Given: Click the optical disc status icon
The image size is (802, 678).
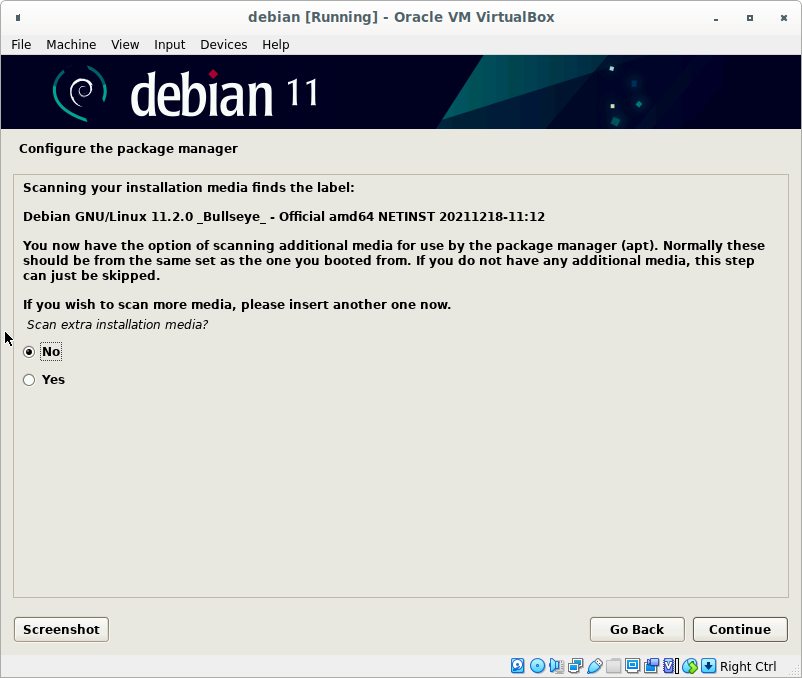Looking at the screenshot, I should (x=537, y=666).
